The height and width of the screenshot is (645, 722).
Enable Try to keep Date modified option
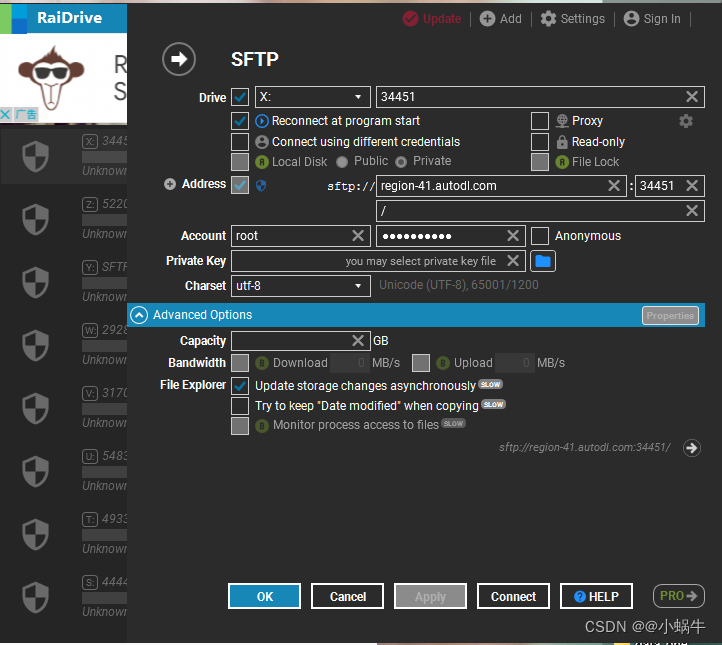(x=240, y=406)
